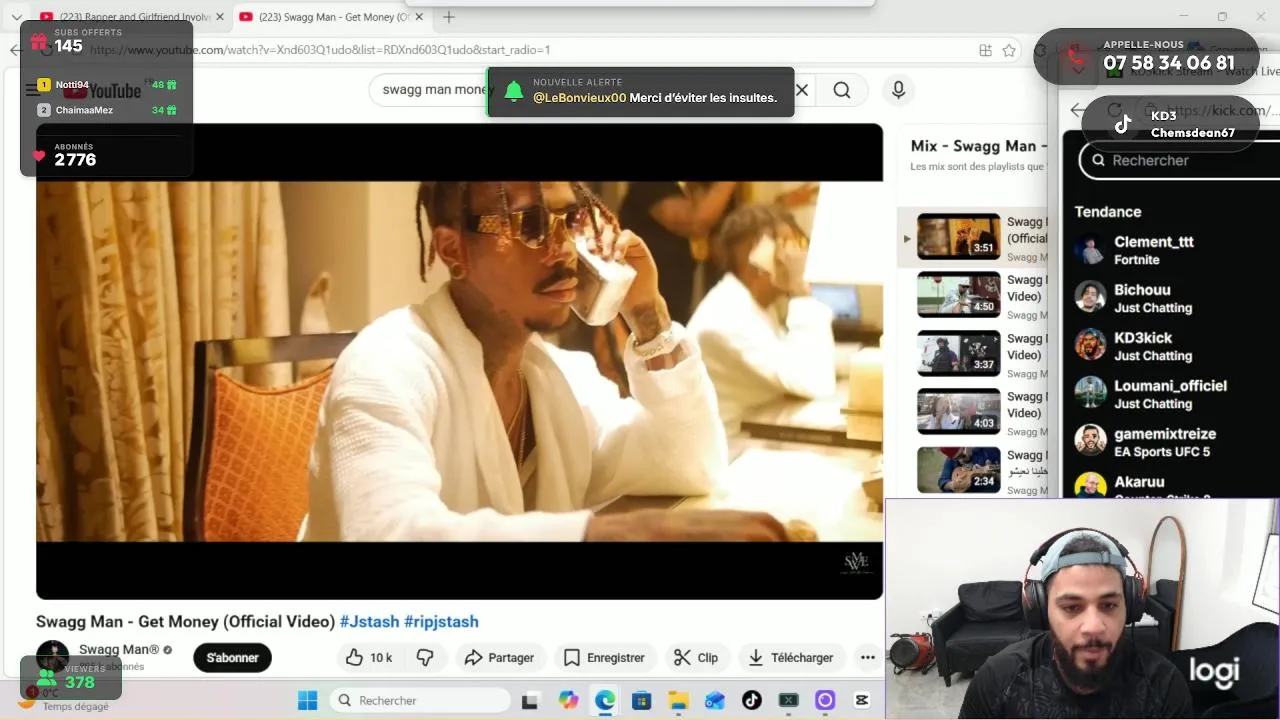The image size is (1280, 720).
Task: Click Bichouu avatar in Kick sidebar
Action: pos(1090,297)
